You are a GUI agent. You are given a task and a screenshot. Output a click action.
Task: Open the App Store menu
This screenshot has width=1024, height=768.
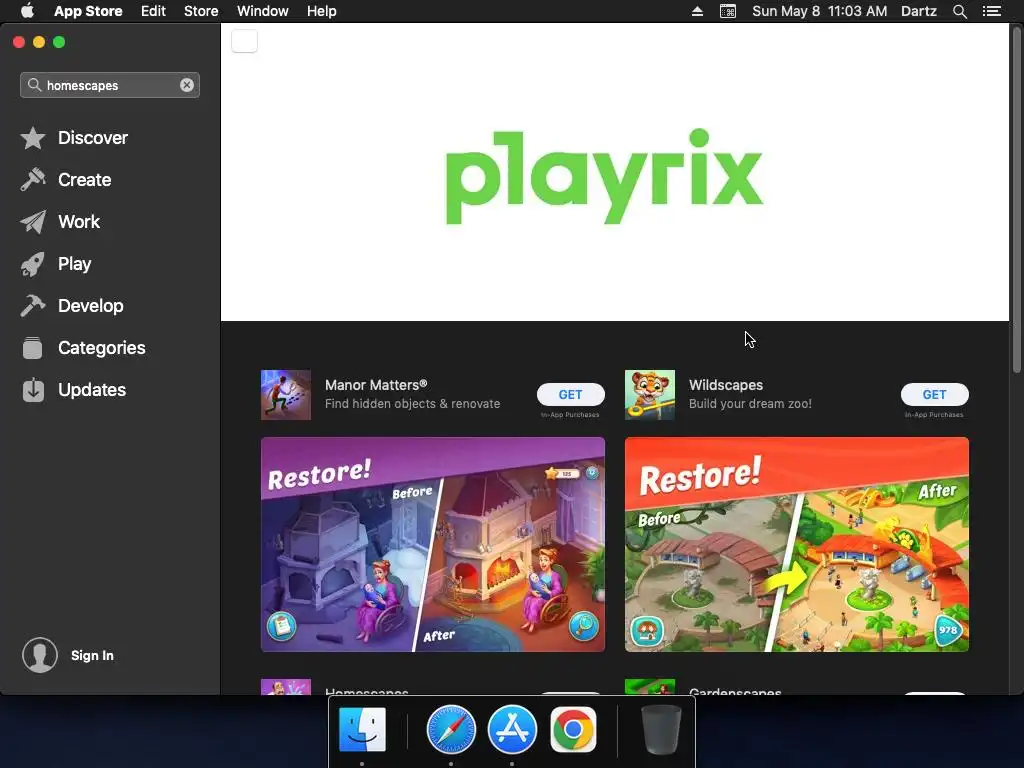click(x=88, y=11)
